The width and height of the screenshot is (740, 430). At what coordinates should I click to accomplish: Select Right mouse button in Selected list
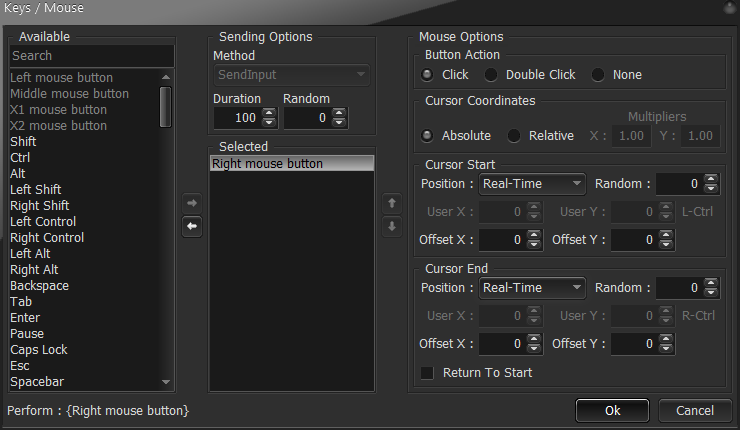(292, 164)
